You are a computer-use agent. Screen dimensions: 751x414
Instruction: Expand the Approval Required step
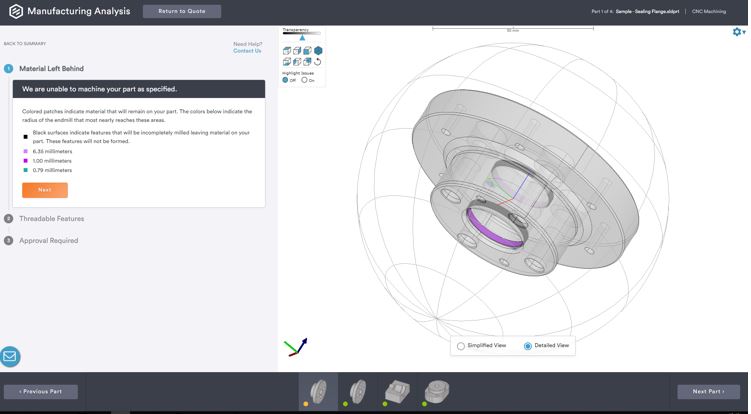[48, 240]
